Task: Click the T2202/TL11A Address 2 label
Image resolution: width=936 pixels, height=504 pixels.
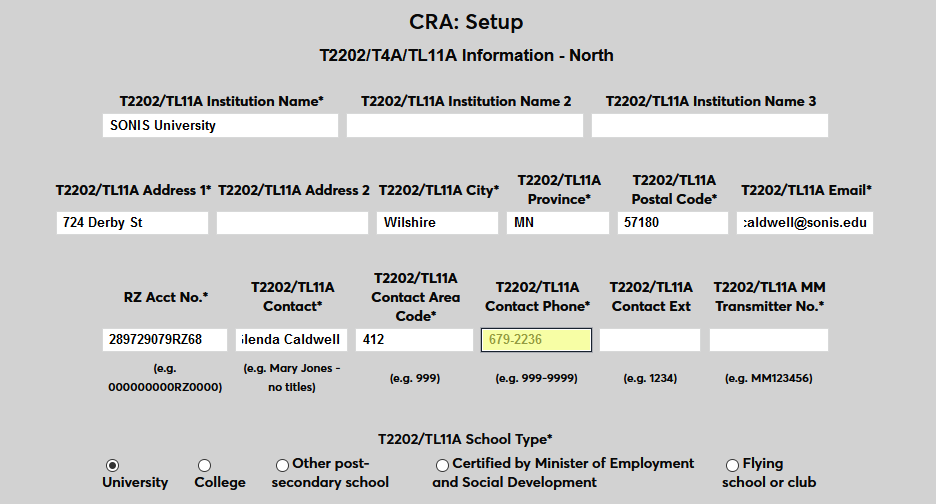Action: (294, 190)
